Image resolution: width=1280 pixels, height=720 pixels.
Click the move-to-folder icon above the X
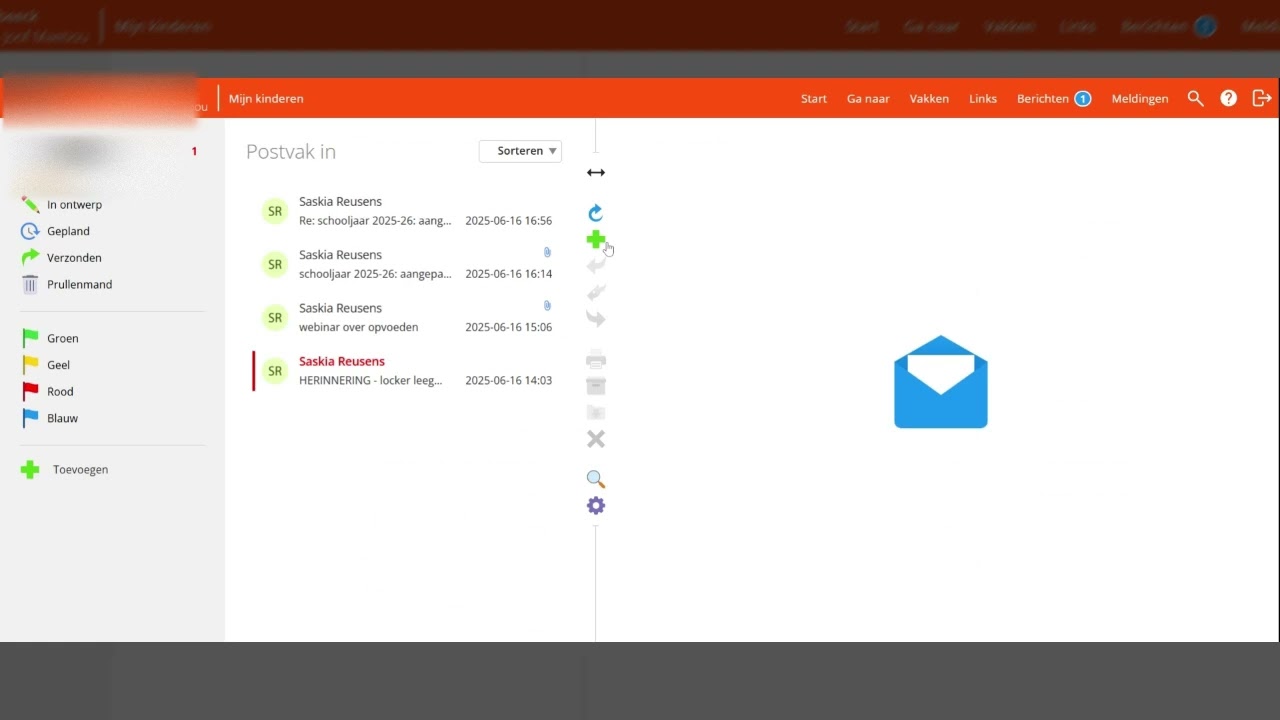tap(596, 412)
